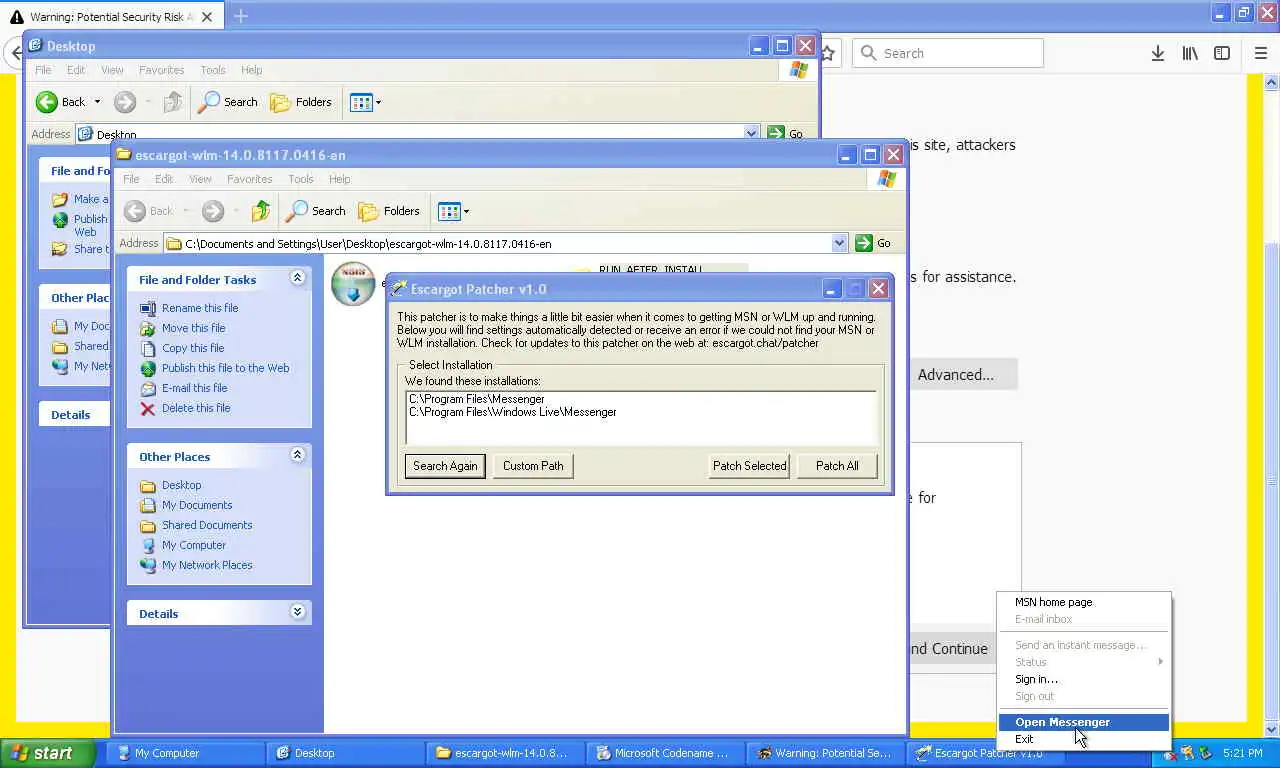
Task: Click Go button in escargot window
Action: point(873,243)
